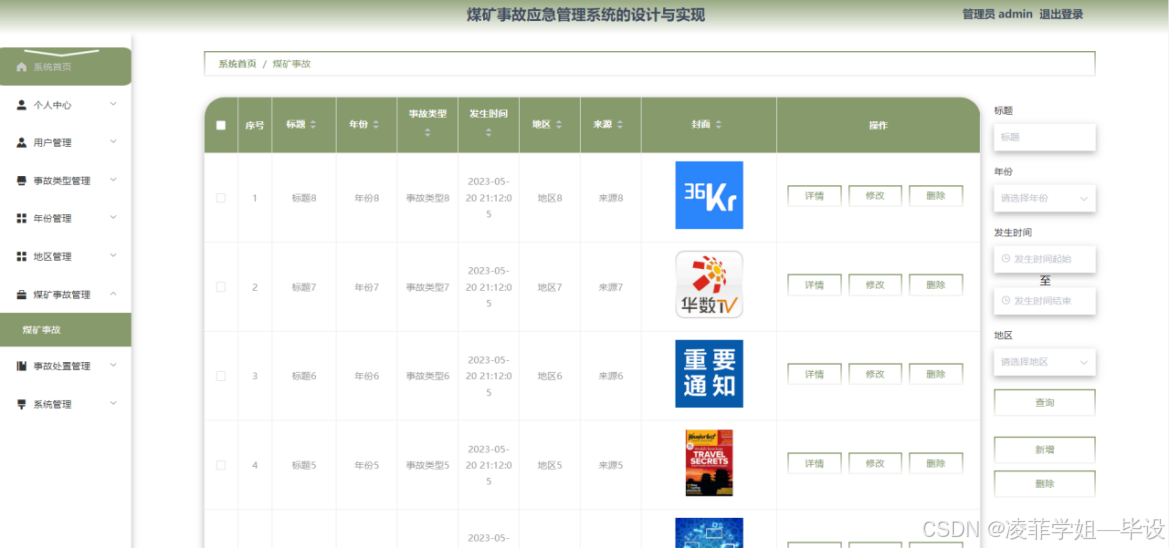
Task: Open 系统管理 sidebar menu
Action: click(66, 404)
